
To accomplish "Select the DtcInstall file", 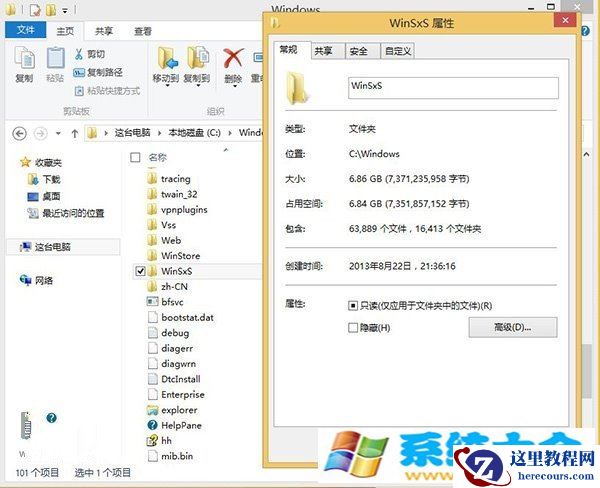I will [174, 379].
